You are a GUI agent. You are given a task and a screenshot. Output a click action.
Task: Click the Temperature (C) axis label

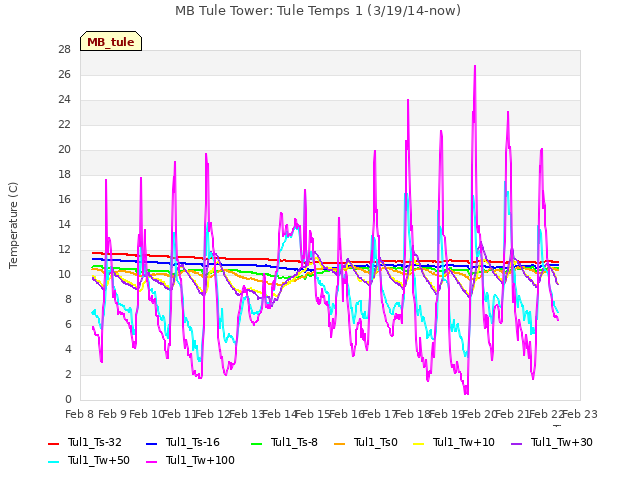[13, 225]
